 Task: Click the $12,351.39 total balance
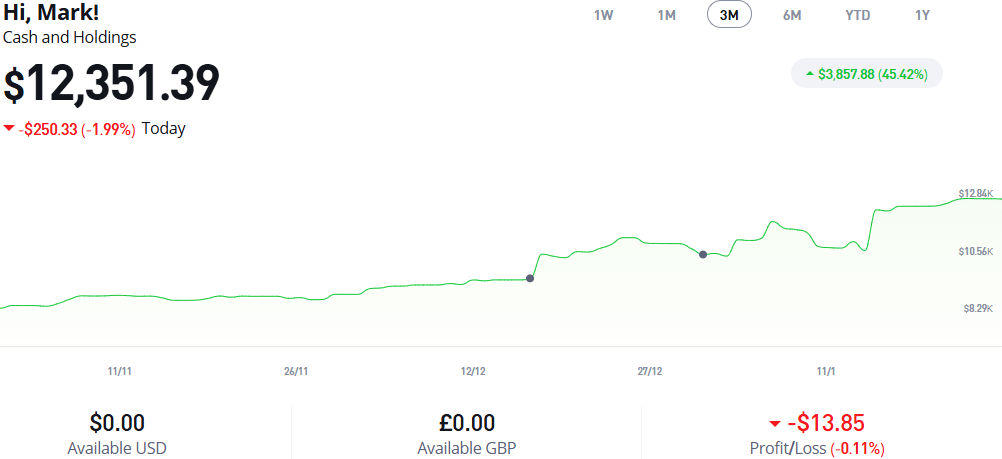111,84
